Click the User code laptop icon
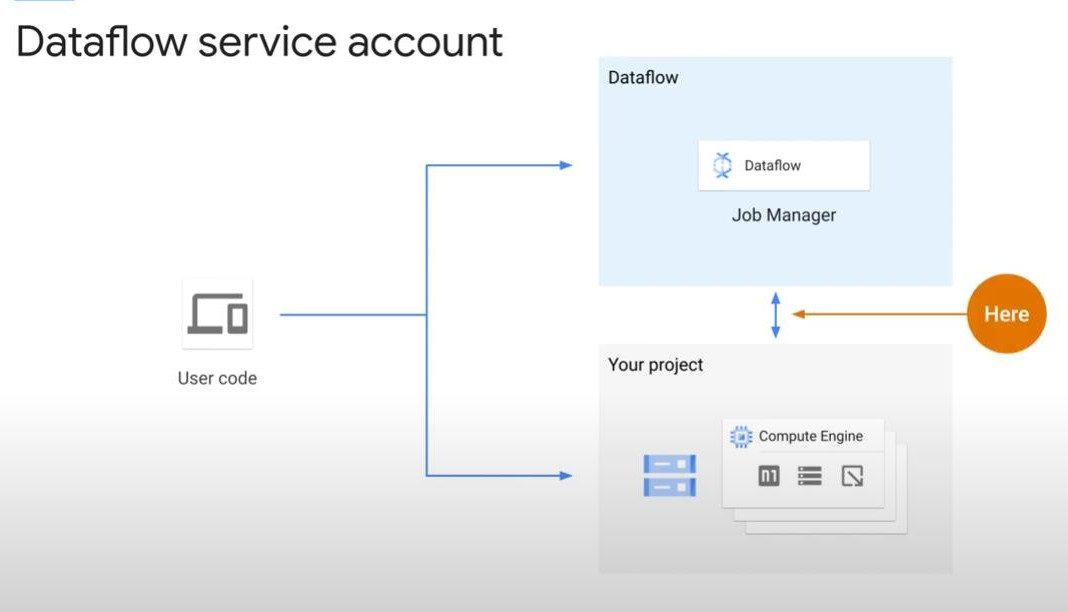This screenshot has height=612, width=1068. pyautogui.click(x=217, y=314)
